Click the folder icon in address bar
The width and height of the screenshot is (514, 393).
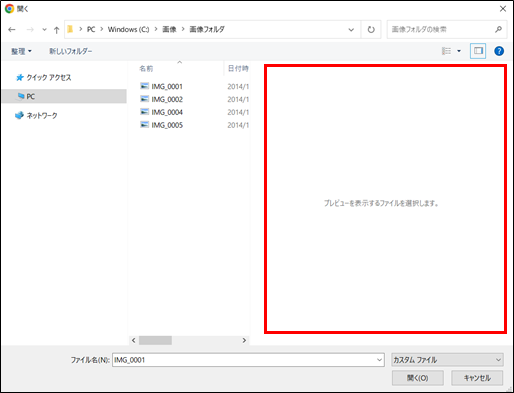click(70, 29)
